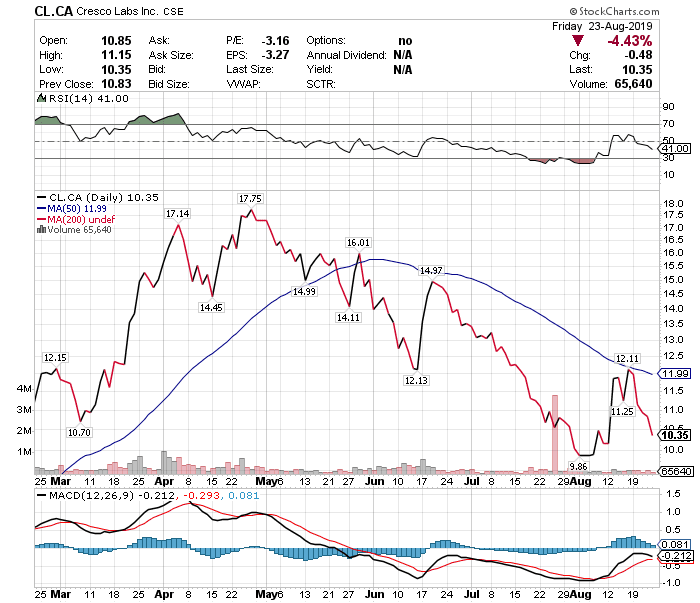Select the CL.CA ticker symbol title

(54, 11)
